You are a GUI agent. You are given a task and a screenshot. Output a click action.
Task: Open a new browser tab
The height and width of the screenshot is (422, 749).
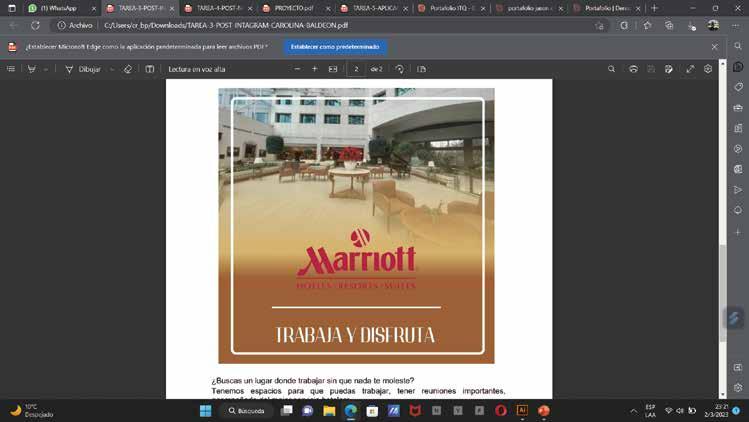[x=654, y=8]
